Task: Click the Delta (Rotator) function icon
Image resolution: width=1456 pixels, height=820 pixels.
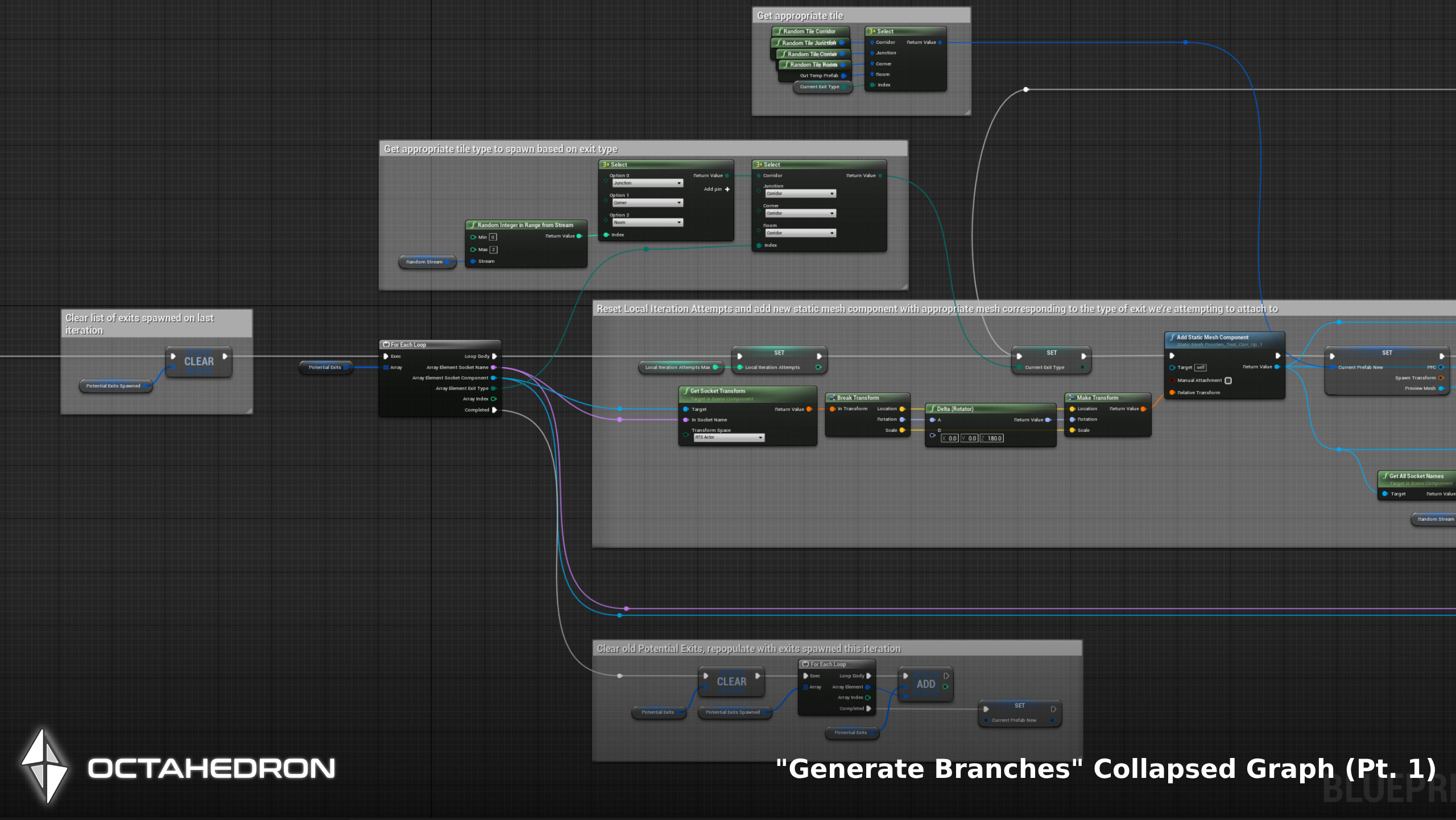Action: tap(933, 409)
